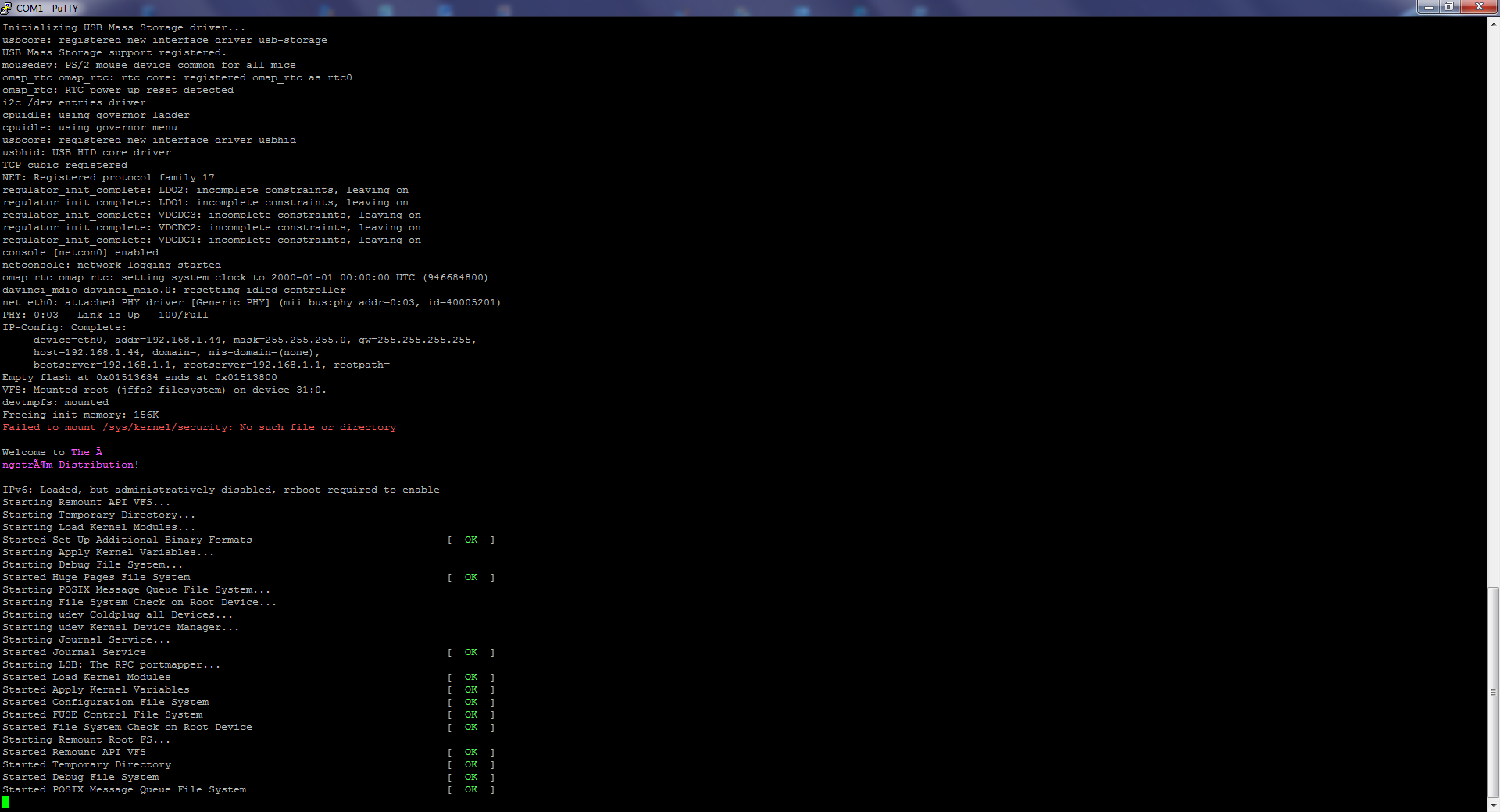
Task: Click the vertical scrollbar thumb
Action: (1493, 692)
